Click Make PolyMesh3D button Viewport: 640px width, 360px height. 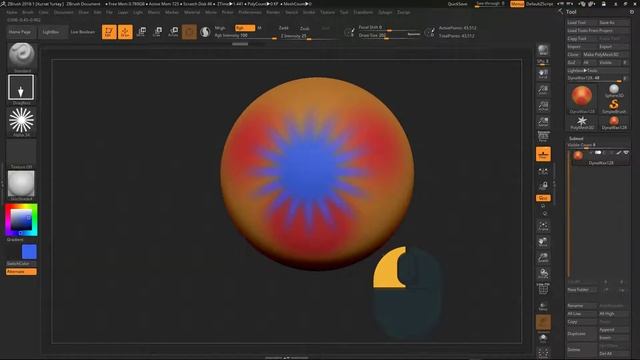606,54
